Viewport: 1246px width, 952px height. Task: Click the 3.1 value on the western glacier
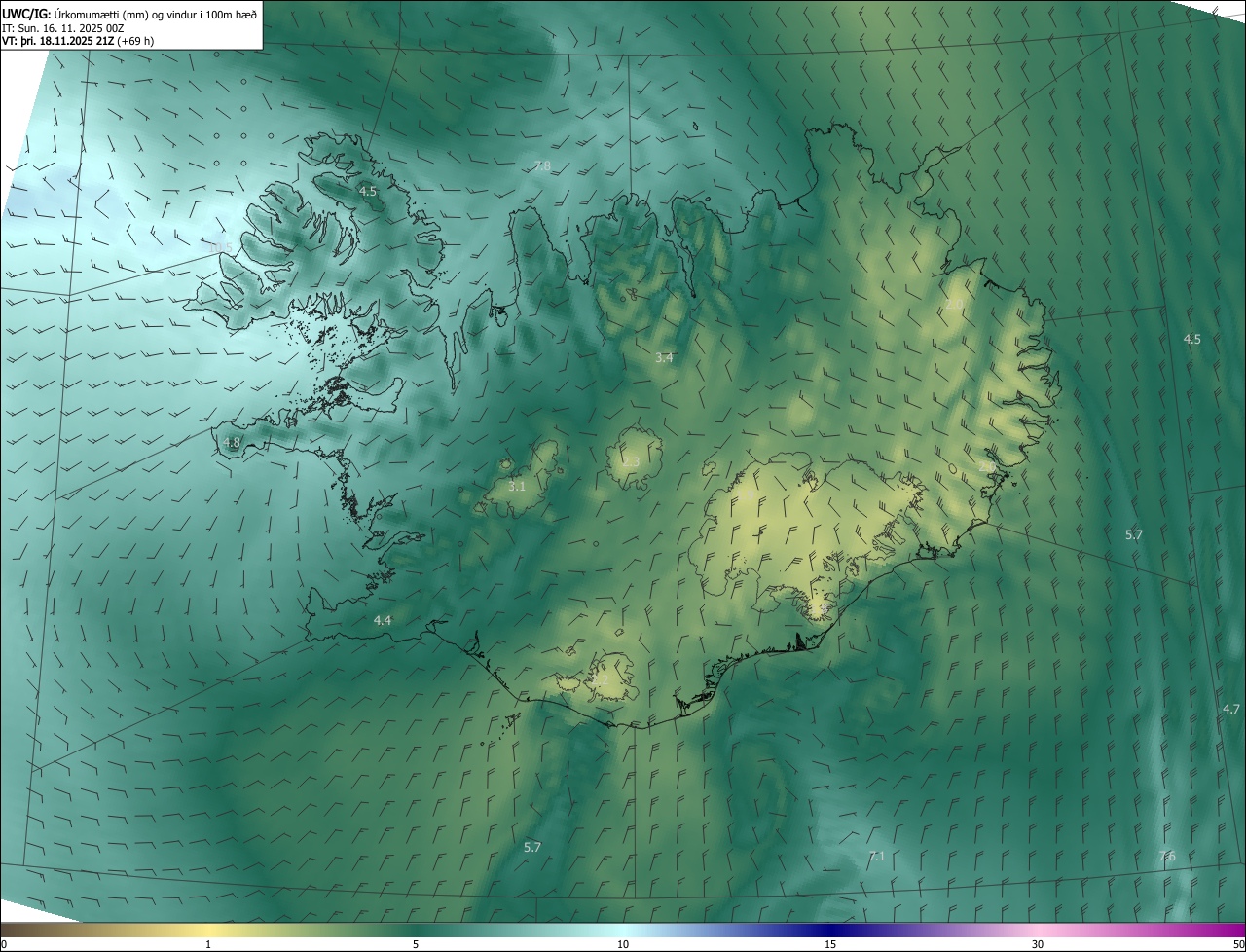517,486
